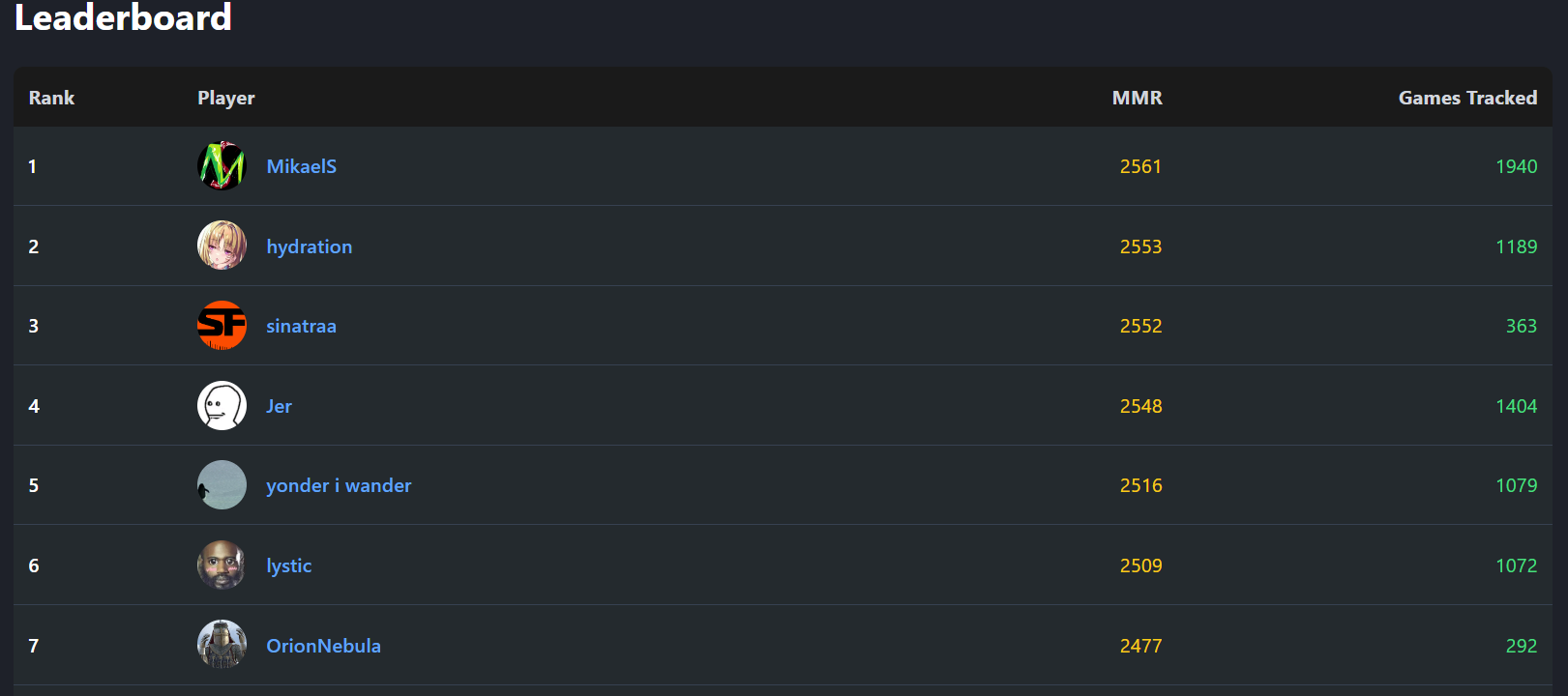1568x696 pixels.
Task: Click MikaelS green M avatar
Action: 222,166
